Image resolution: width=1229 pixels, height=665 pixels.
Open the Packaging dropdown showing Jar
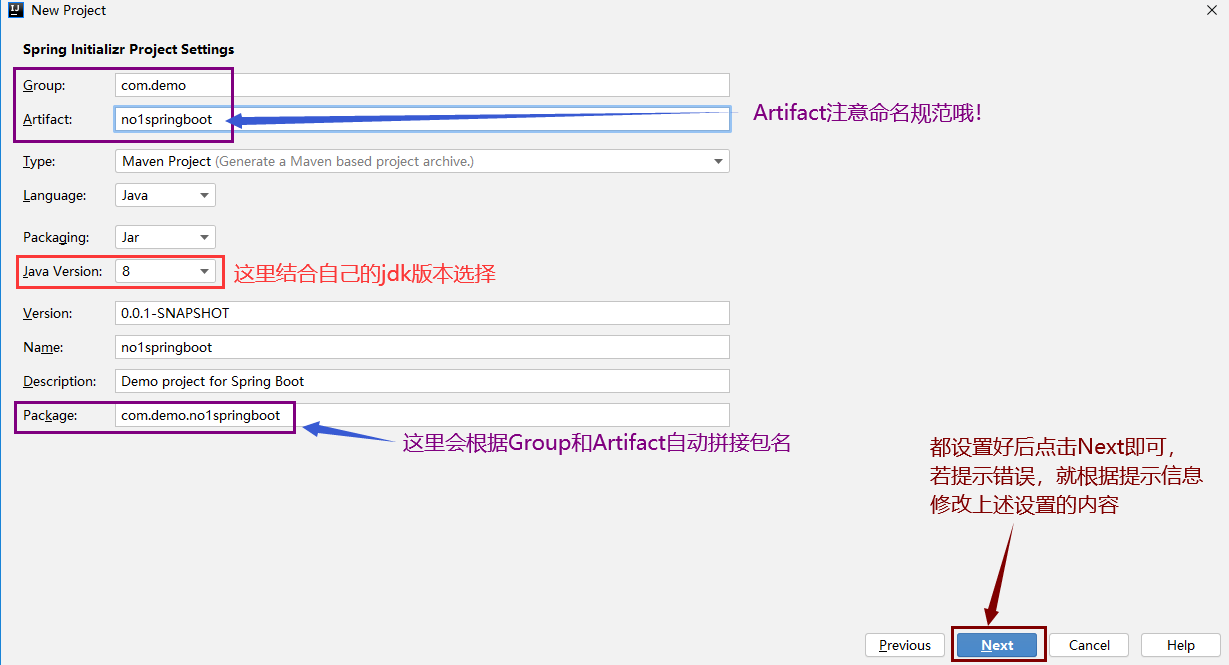point(165,237)
